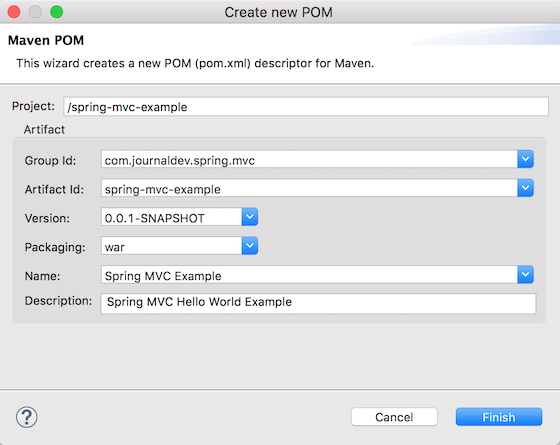
Task: Click inside the Artifact Id text field
Action: point(309,188)
